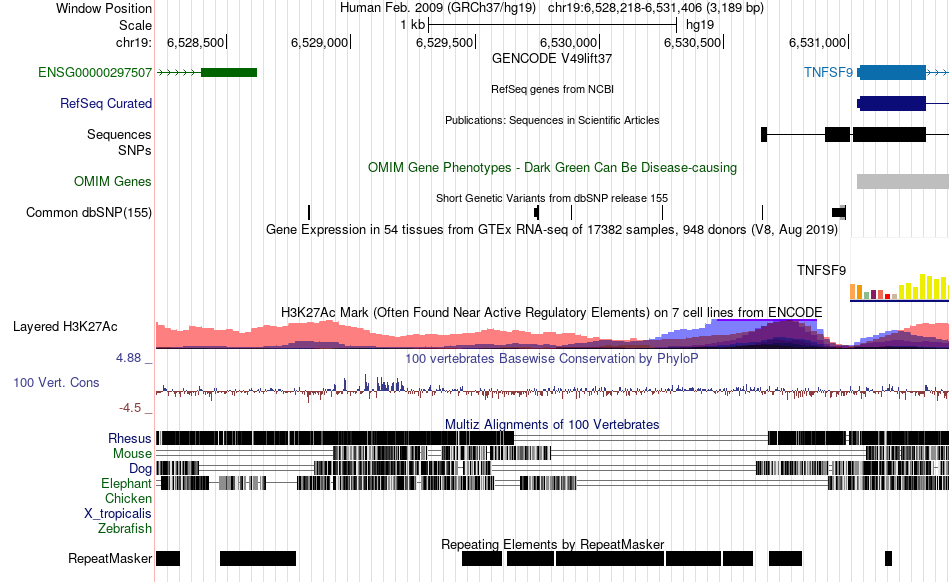Screen dimensions: 950x582
Task: Open Gene Expression in 54 tissues title
Action: tap(552, 230)
